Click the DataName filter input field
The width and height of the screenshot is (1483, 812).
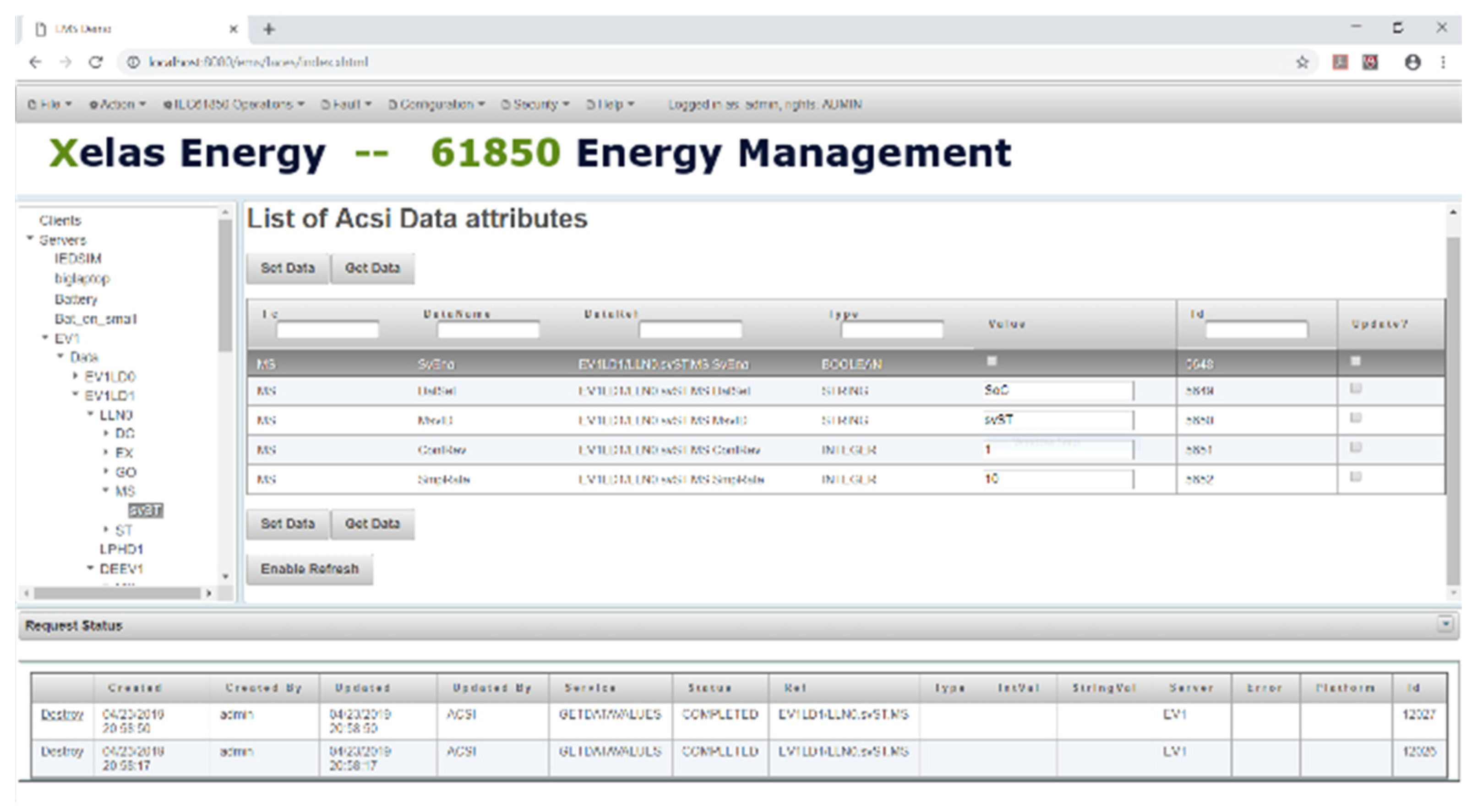pyautogui.click(x=488, y=330)
